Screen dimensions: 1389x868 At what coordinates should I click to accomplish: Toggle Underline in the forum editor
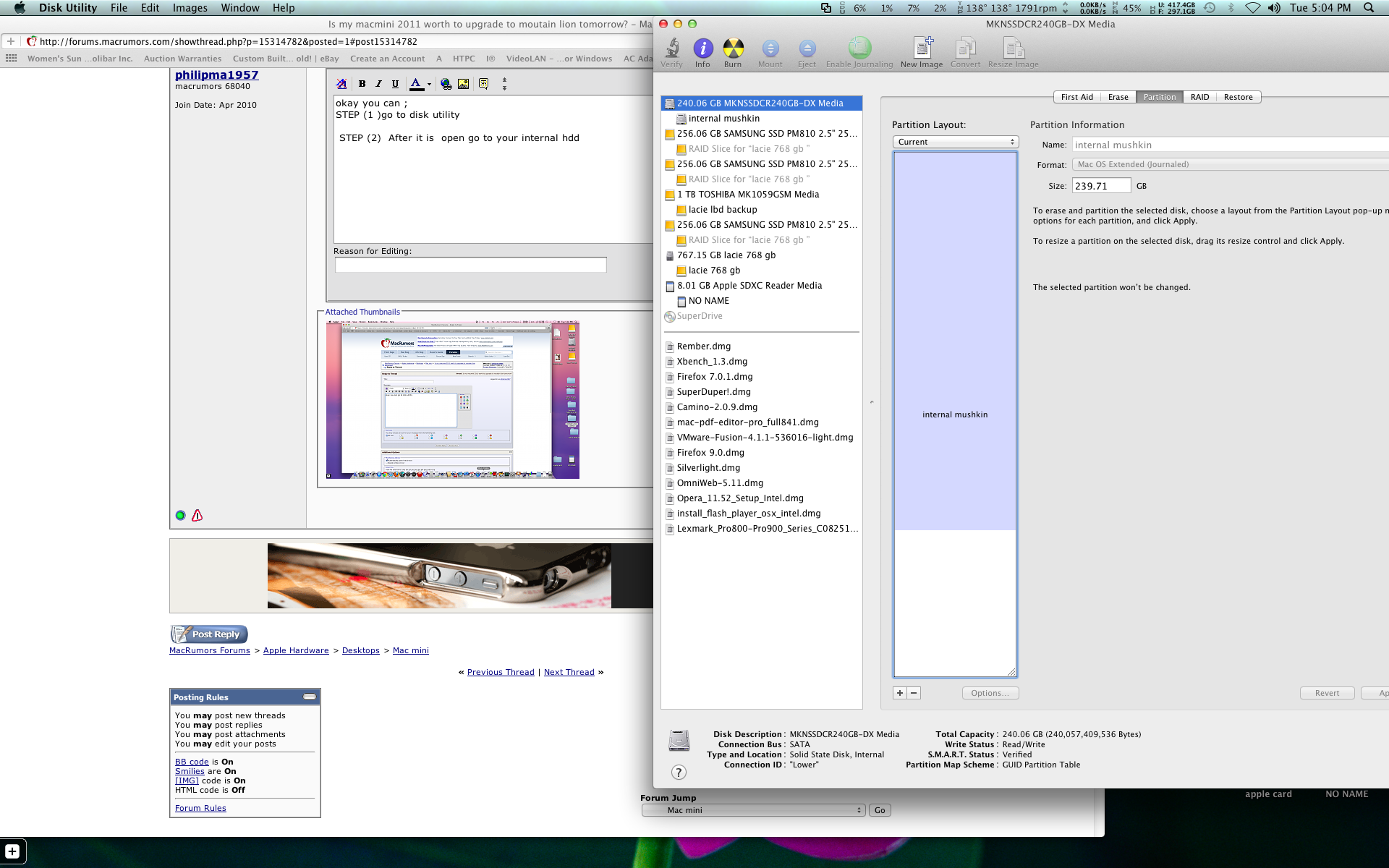(395, 84)
